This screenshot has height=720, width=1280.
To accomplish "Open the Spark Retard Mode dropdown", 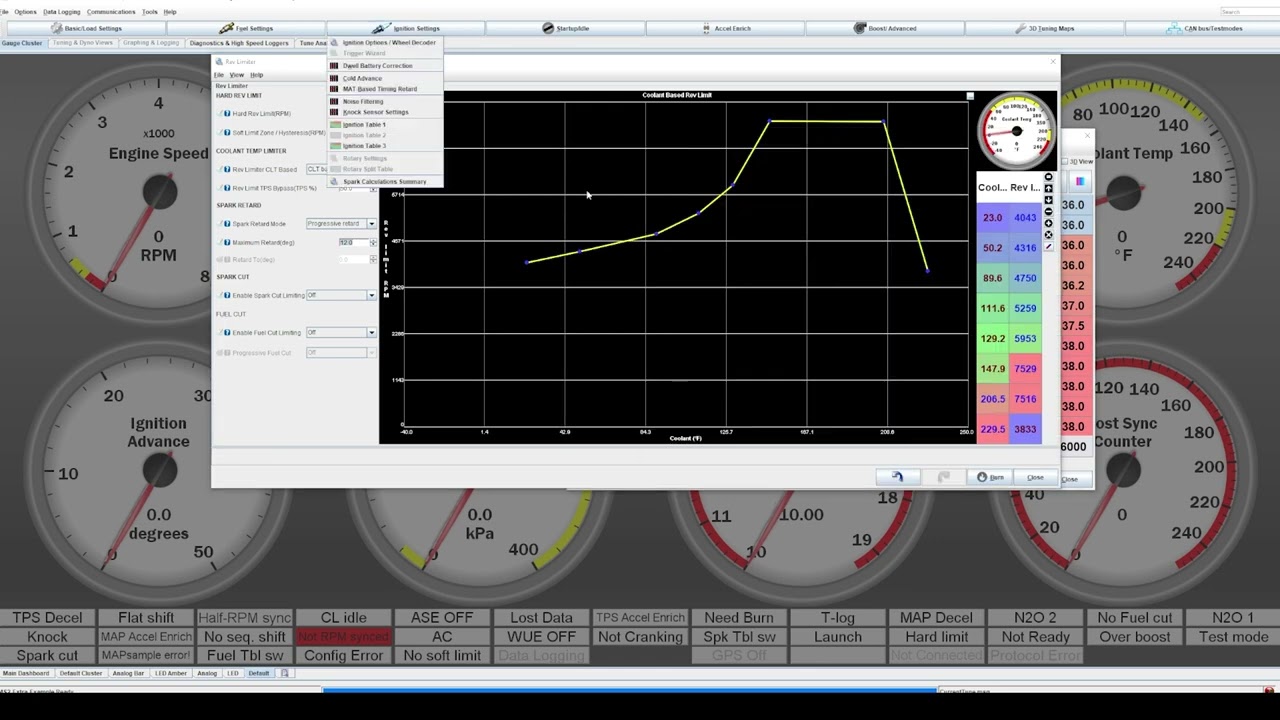I will click(371, 223).
